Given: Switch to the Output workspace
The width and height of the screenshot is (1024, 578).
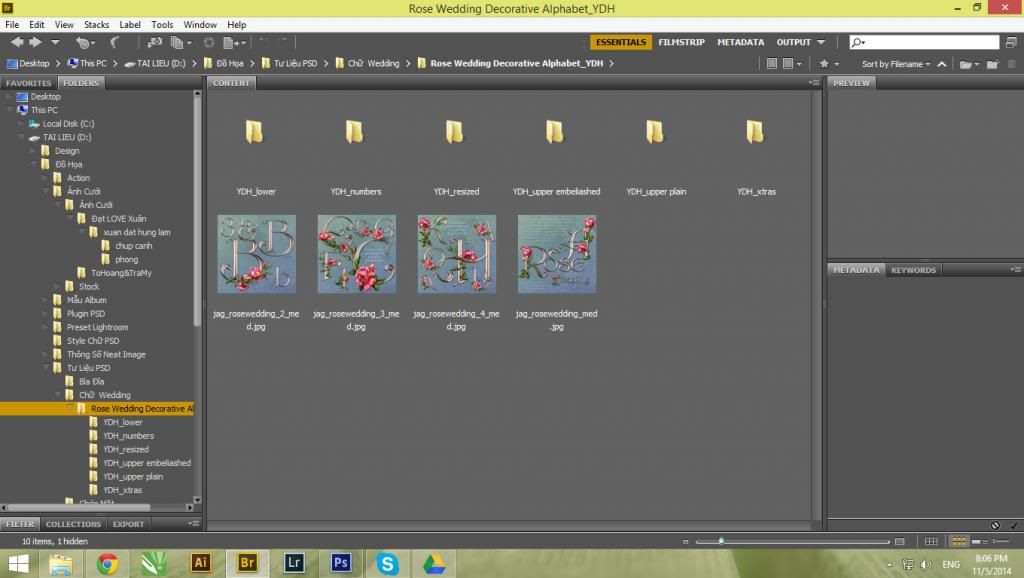Looking at the screenshot, I should pyautogui.click(x=793, y=42).
